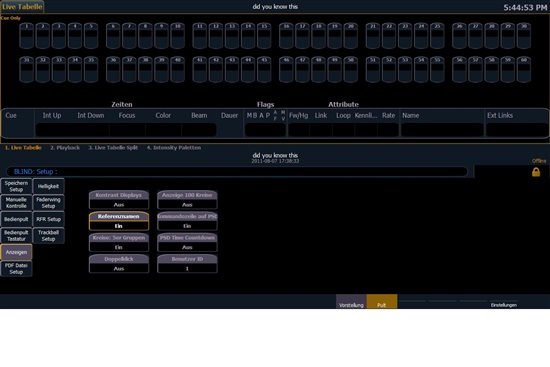
Task: Open the Vorstellung softkey
Action: [351, 301]
